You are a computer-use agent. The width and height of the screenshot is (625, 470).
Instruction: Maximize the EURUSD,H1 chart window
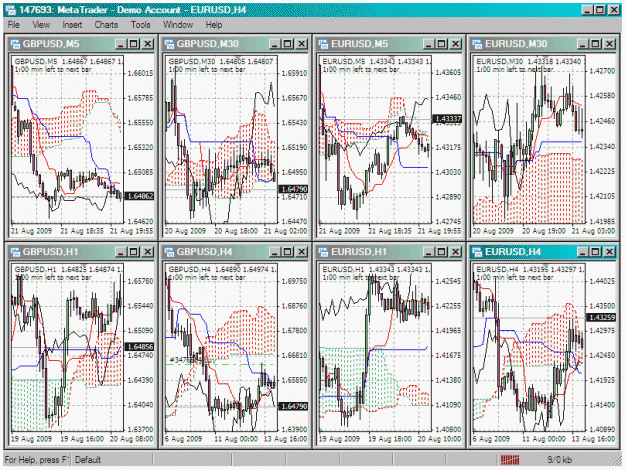pos(442,252)
